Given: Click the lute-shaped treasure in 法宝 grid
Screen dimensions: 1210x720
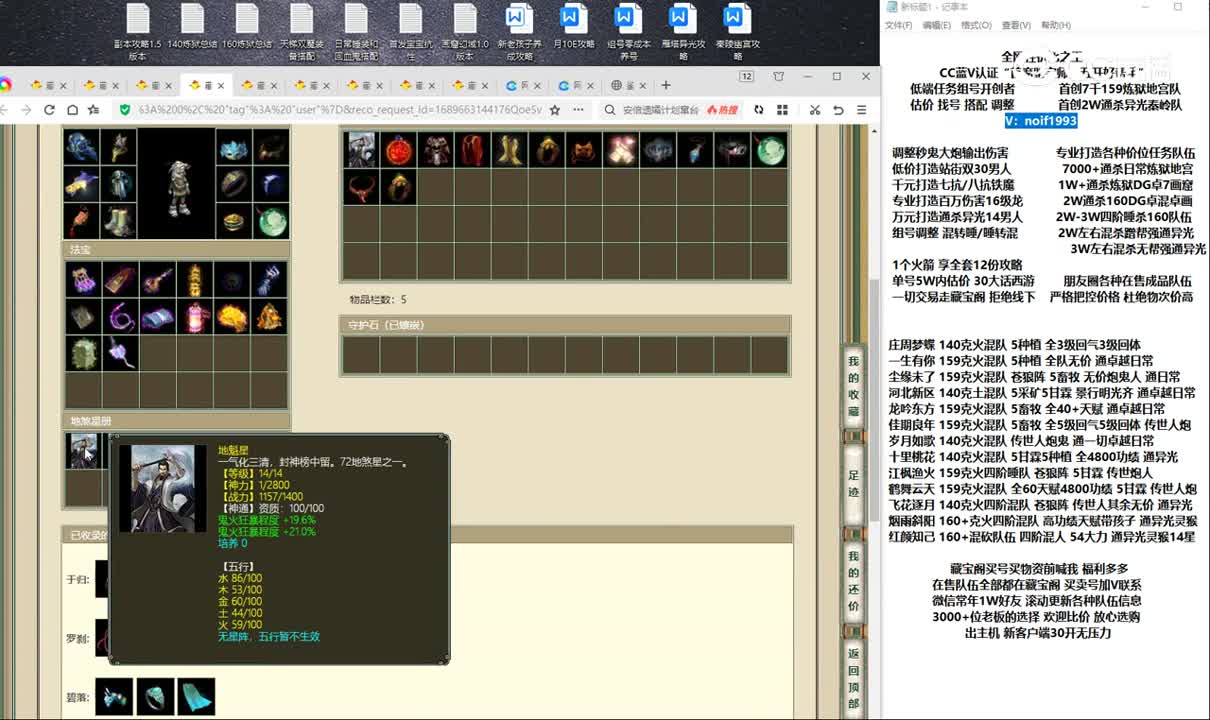Looking at the screenshot, I should (x=157, y=279).
